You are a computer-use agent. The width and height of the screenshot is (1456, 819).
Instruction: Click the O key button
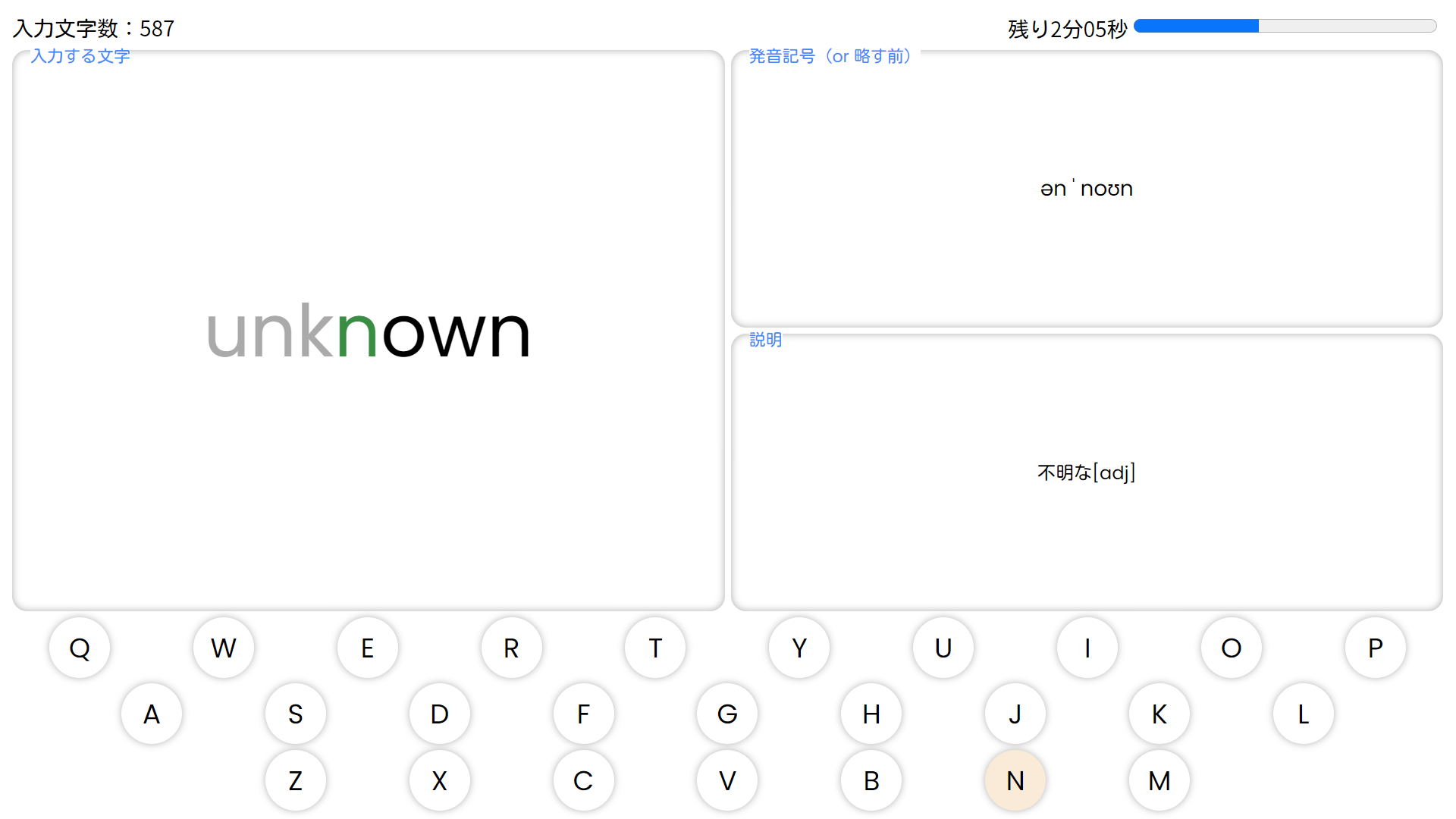click(1232, 648)
